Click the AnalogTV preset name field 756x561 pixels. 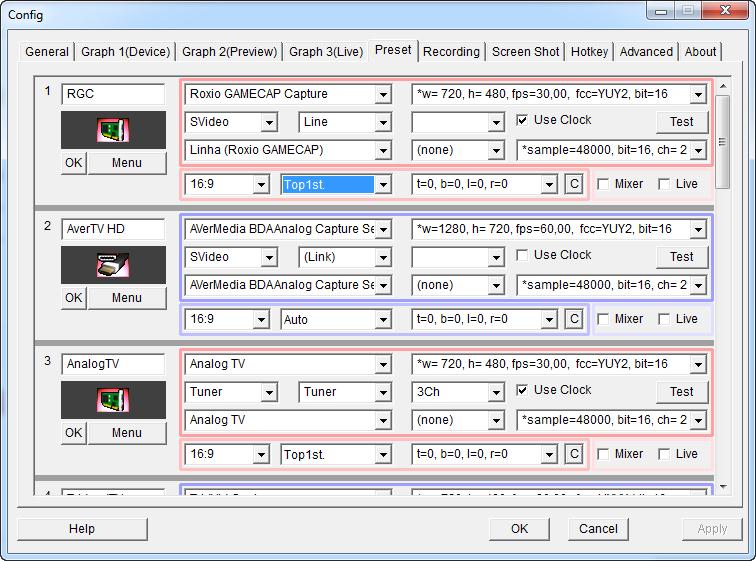tap(113, 364)
